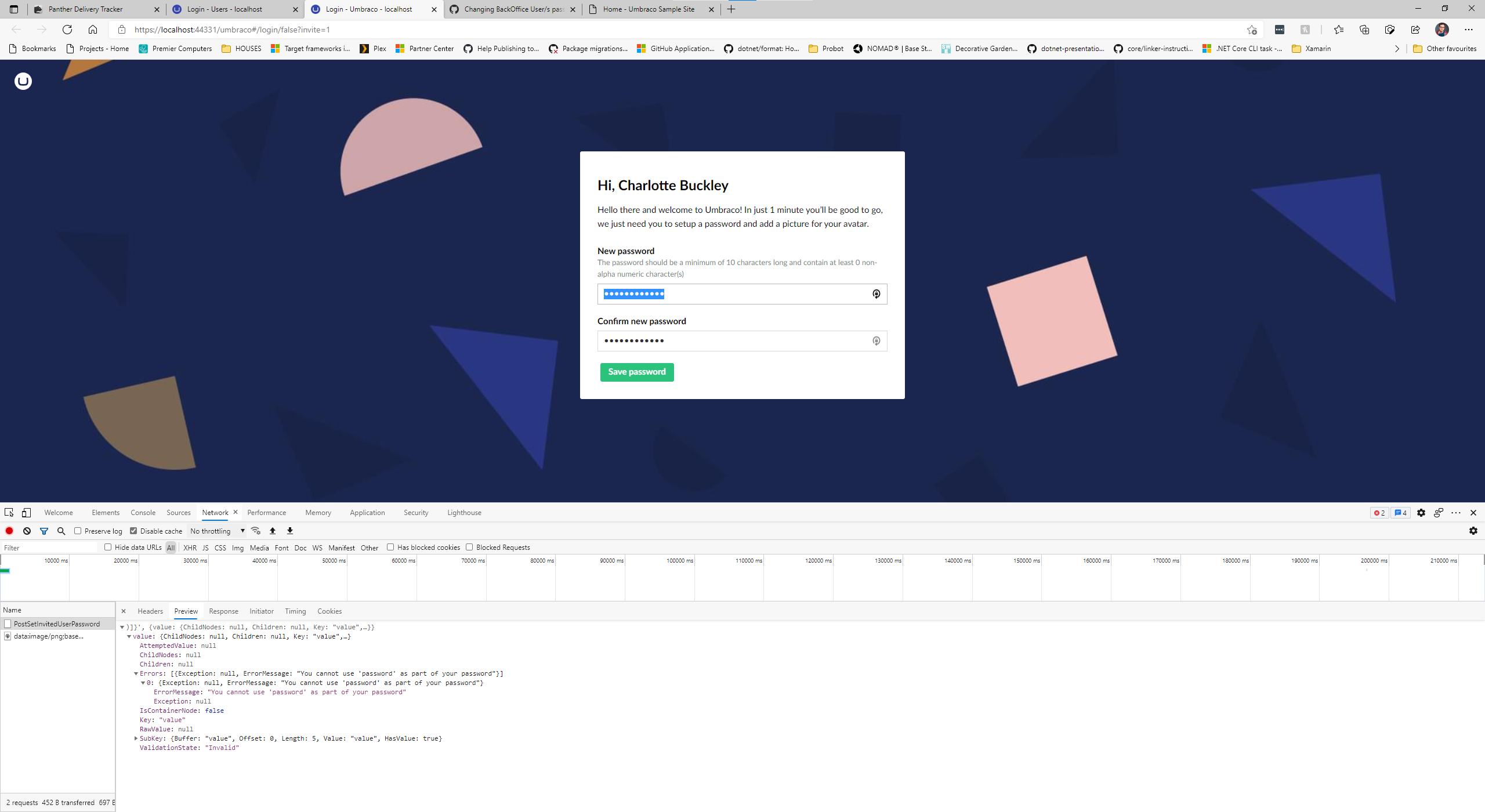The height and width of the screenshot is (812, 1485).
Task: Expand the SubKey node in Preview
Action: coord(136,738)
